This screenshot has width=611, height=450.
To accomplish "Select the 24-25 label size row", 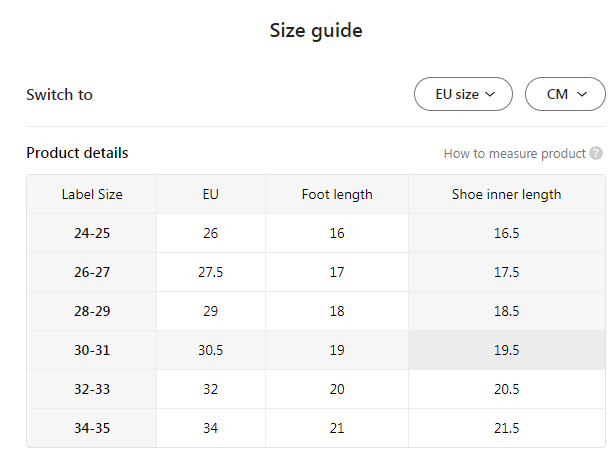I will click(x=92, y=233).
